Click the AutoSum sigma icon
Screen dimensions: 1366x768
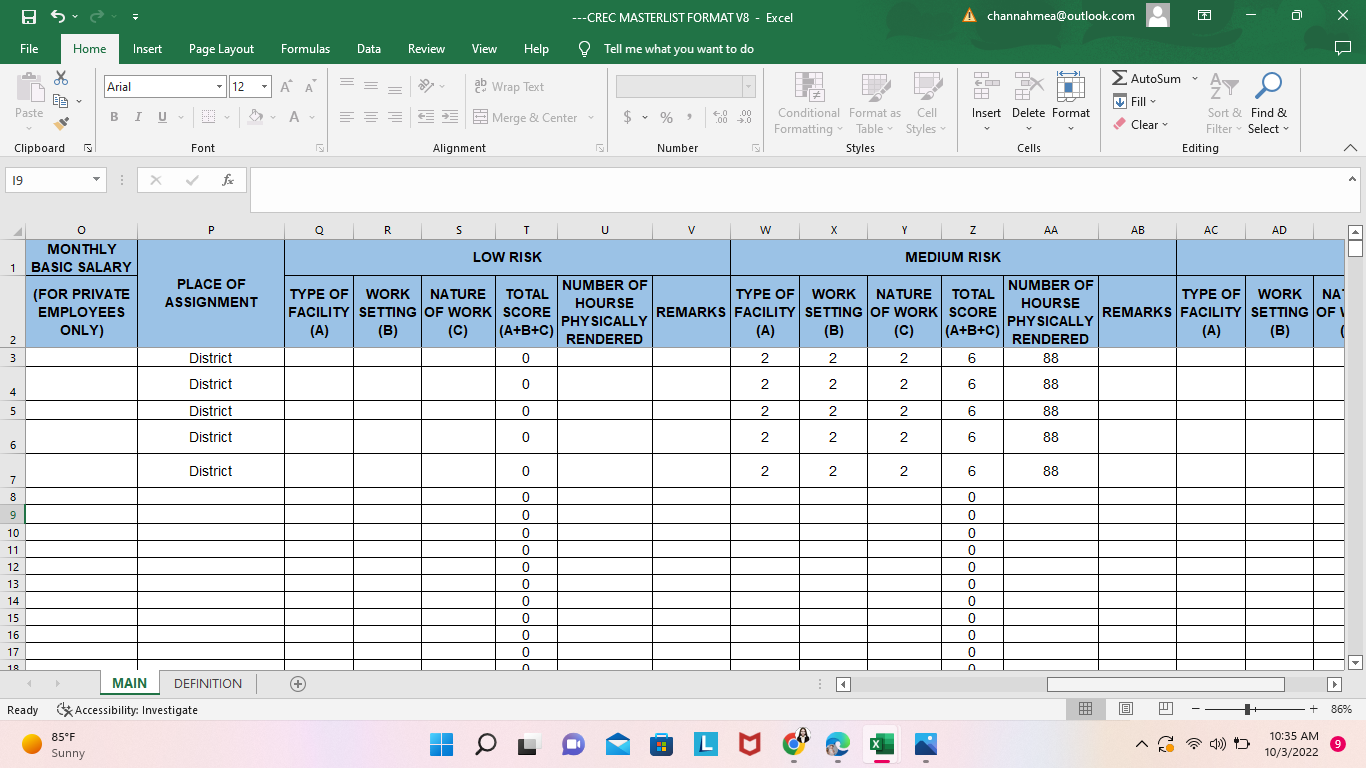pyautogui.click(x=1121, y=78)
